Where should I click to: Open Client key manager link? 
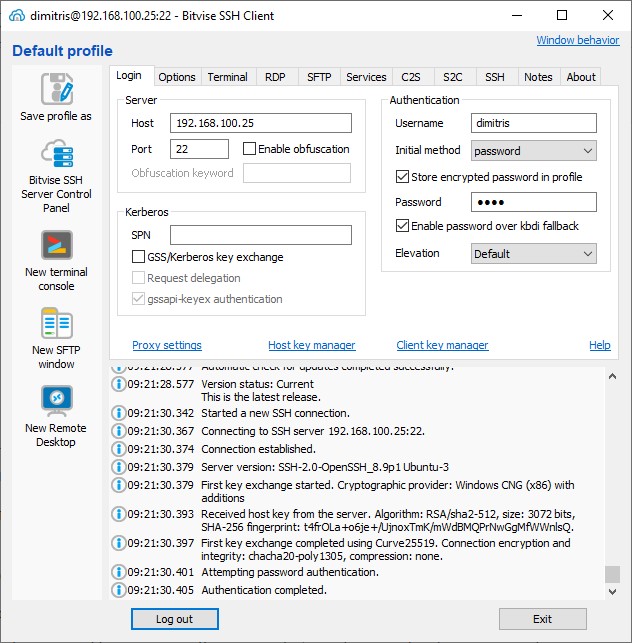442,345
